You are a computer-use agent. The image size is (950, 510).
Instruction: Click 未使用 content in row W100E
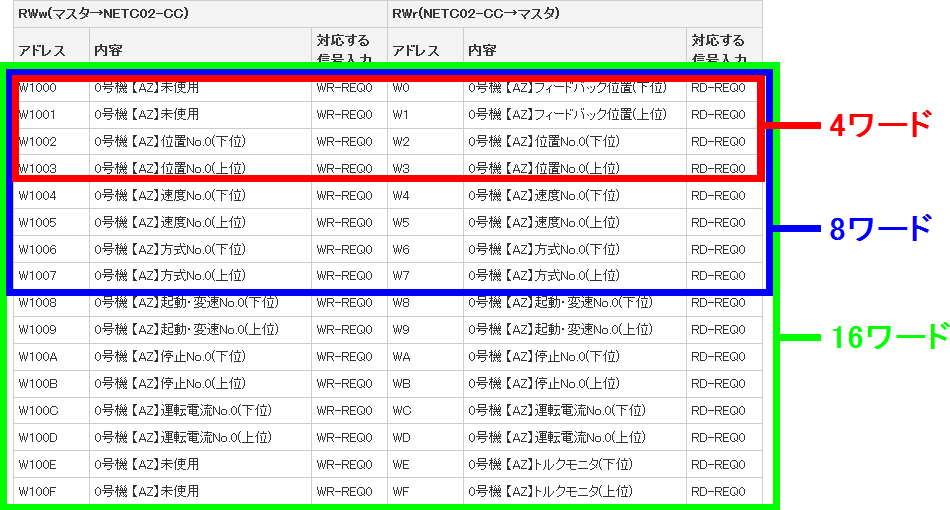point(200,465)
